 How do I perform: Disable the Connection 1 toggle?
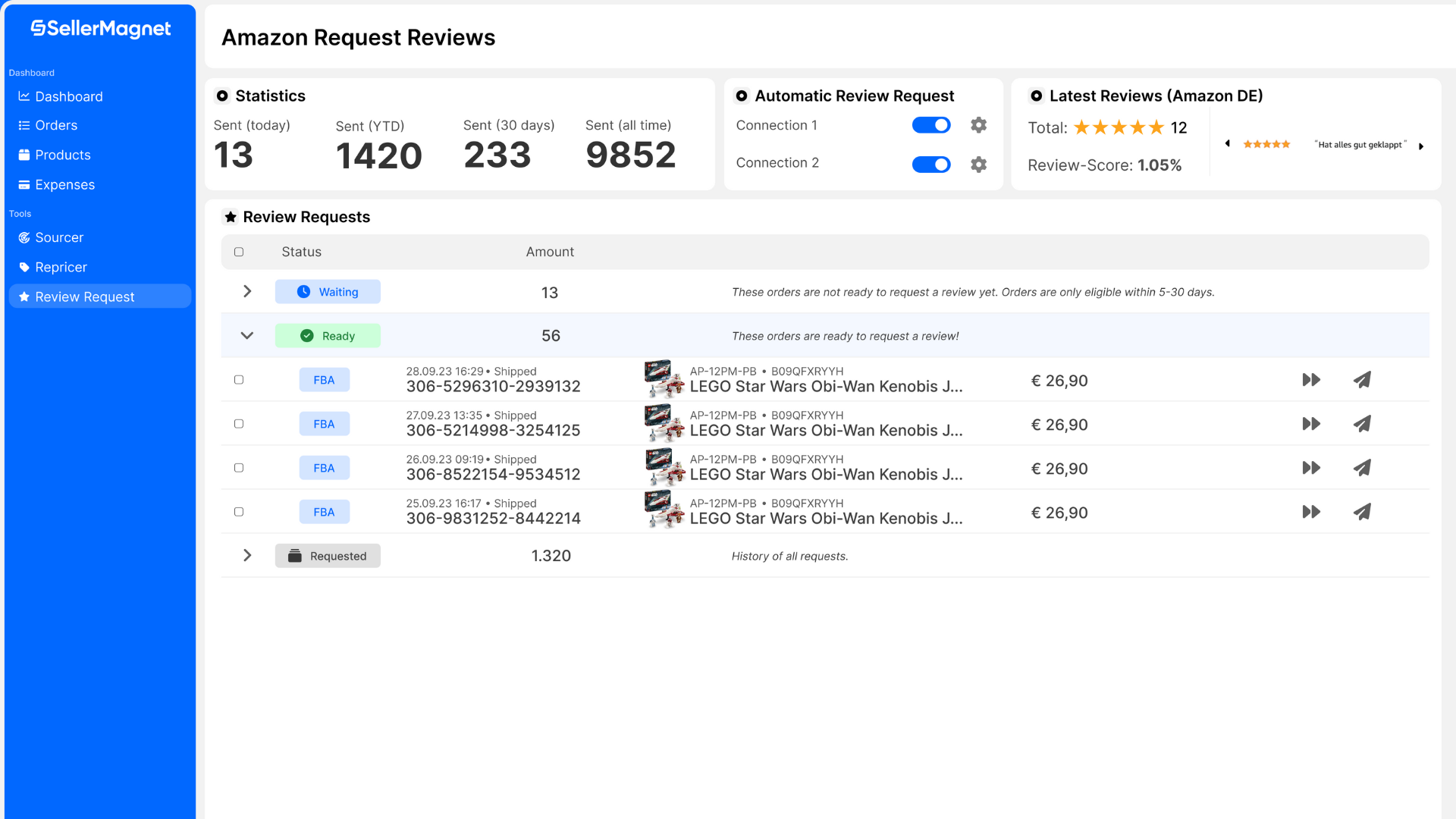click(x=931, y=125)
